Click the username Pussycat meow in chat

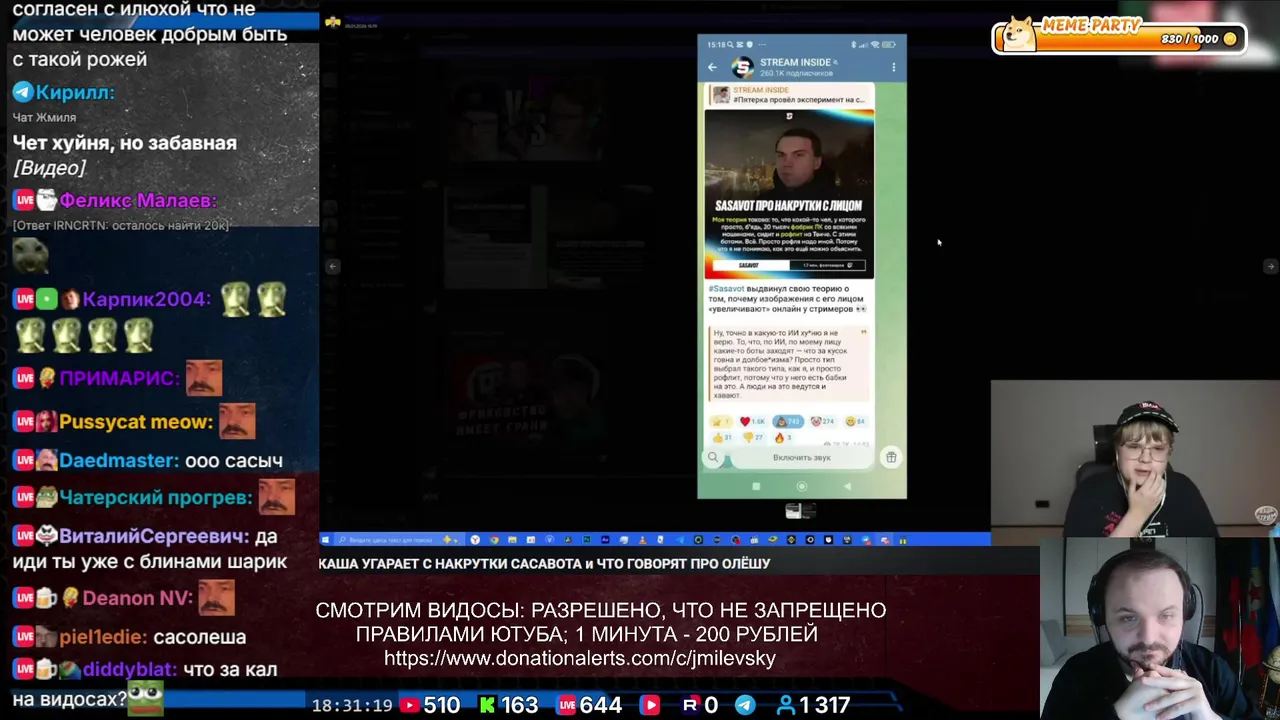(136, 421)
